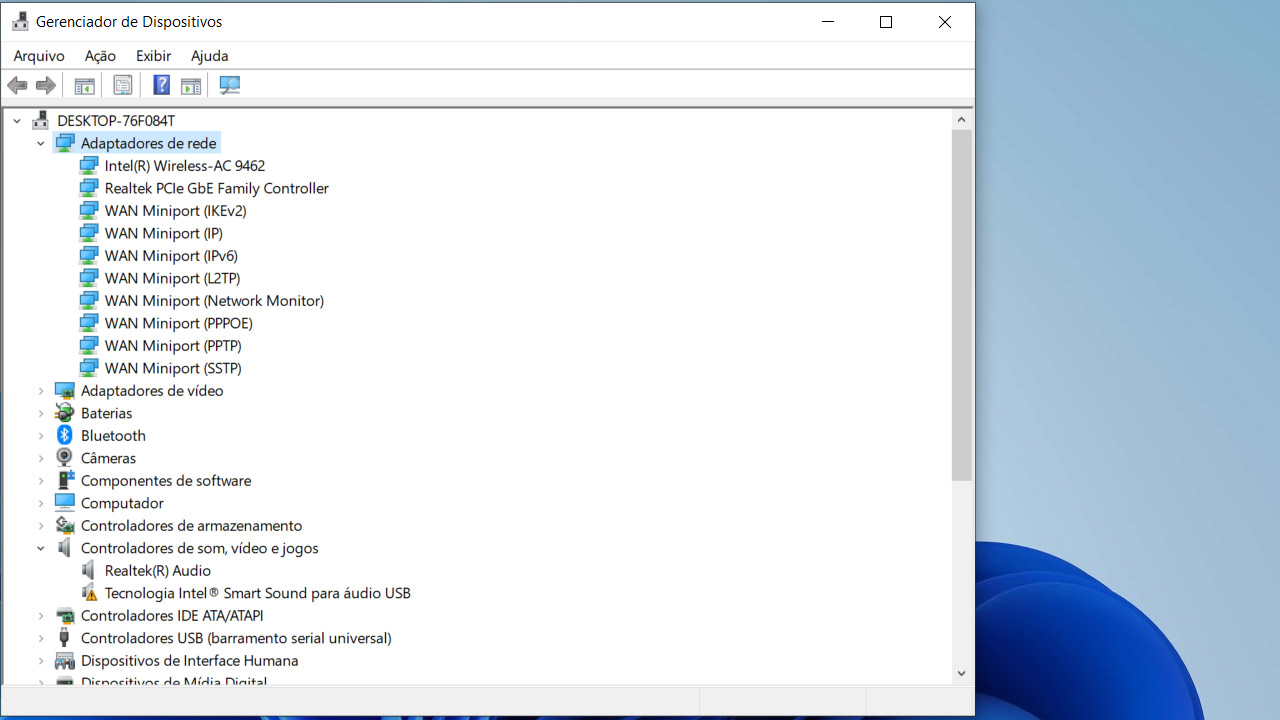1280x720 pixels.
Task: Collapse the DESKTOP-76F084T root node
Action: pyautogui.click(x=17, y=121)
